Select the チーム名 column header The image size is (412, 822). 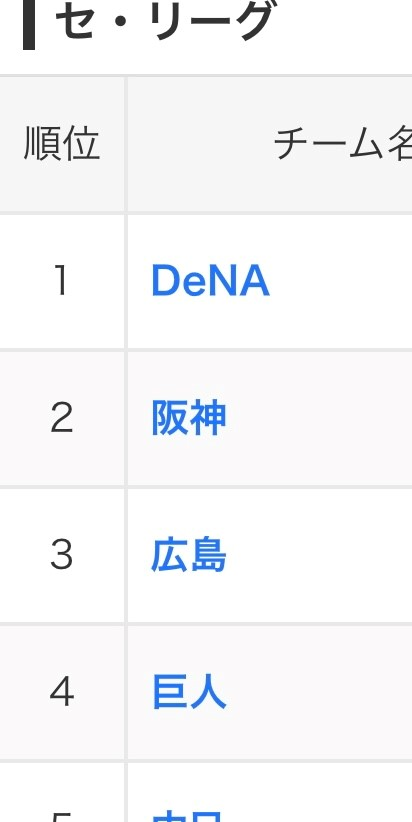point(342,145)
